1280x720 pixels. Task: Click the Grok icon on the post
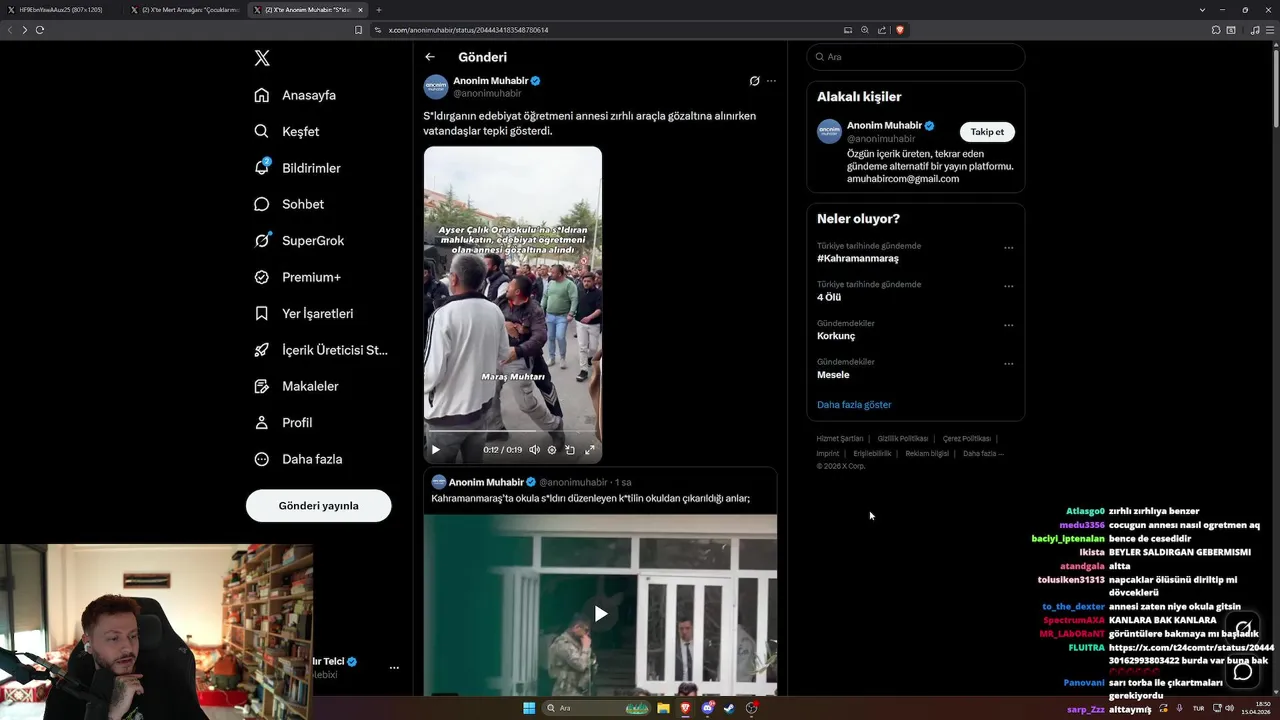click(x=755, y=81)
